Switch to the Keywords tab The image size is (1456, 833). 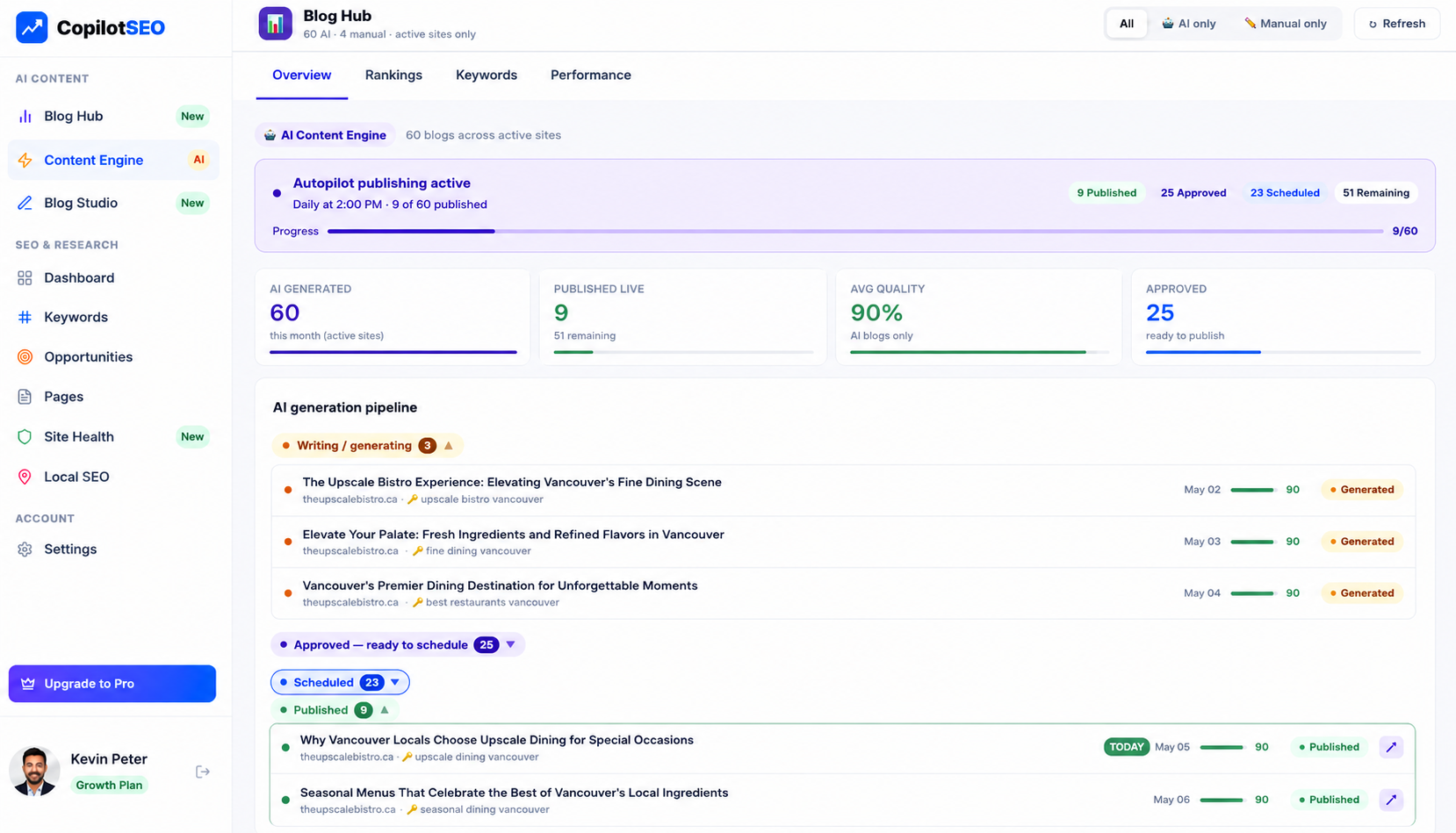click(487, 75)
